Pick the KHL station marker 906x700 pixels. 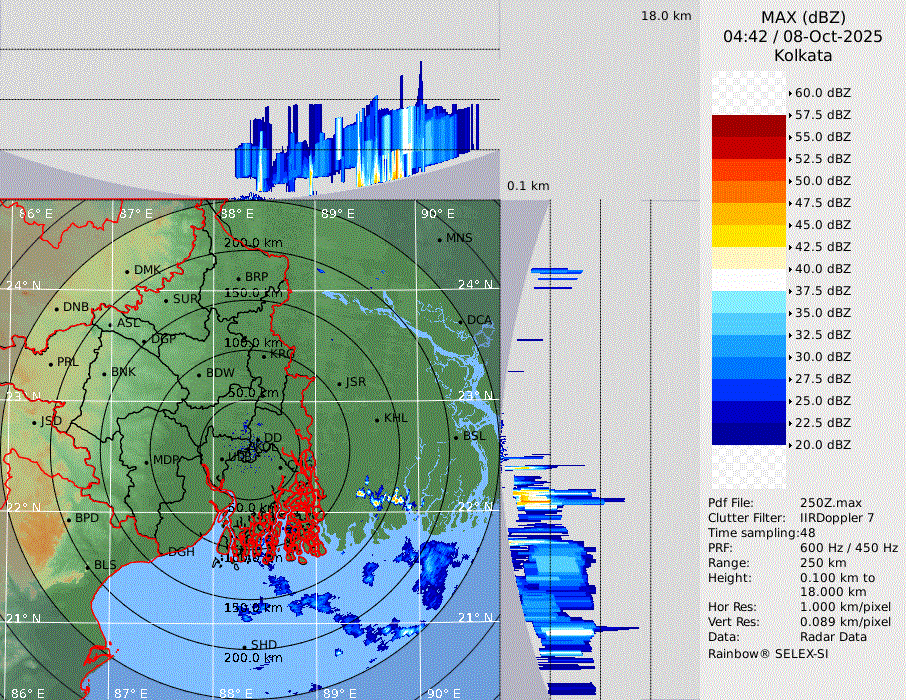coord(377,419)
